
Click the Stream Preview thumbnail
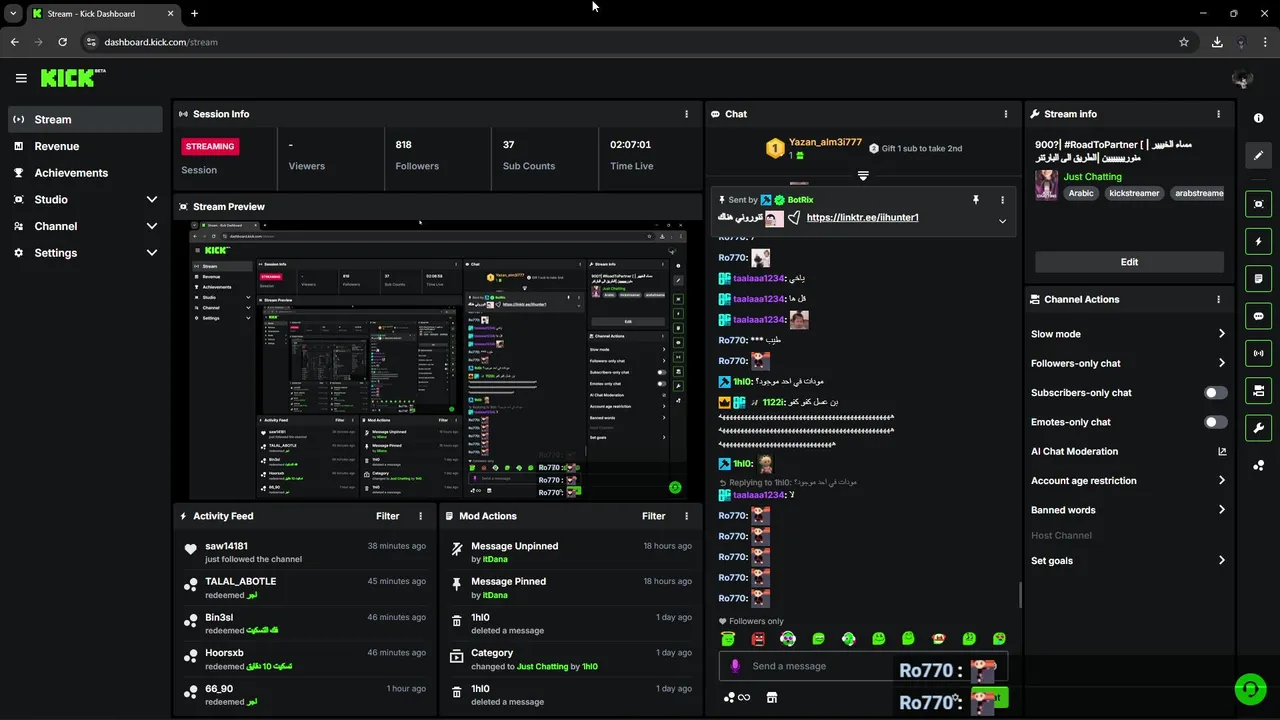click(x=438, y=359)
